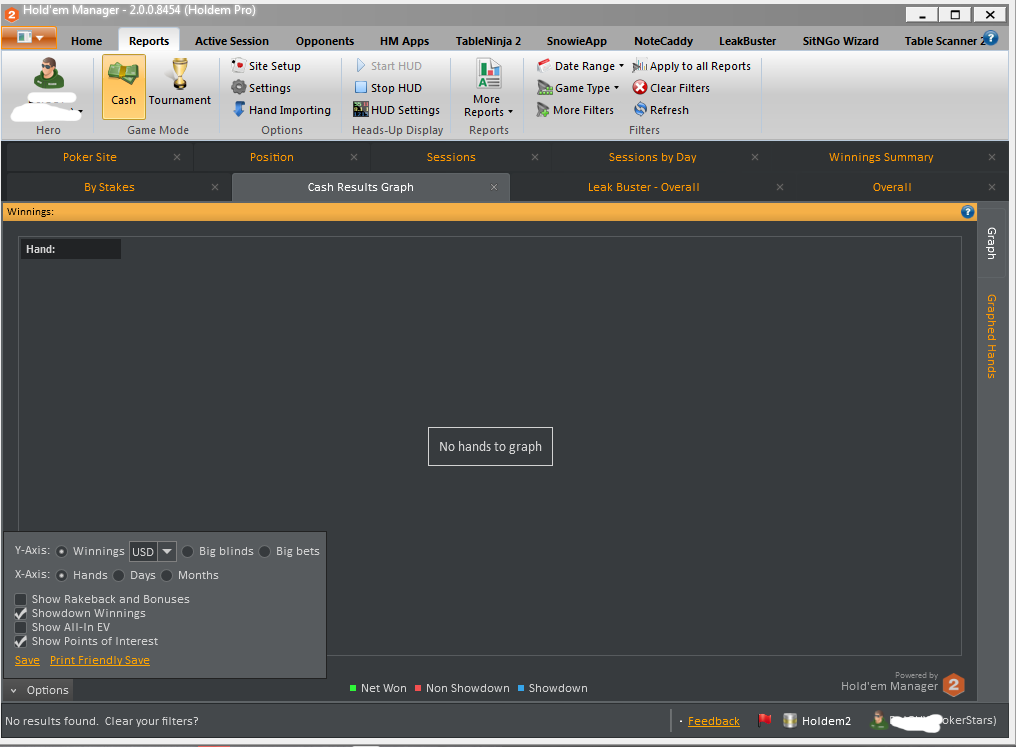Image resolution: width=1016 pixels, height=747 pixels.
Task: Open the NoteCaddy tab
Action: [x=664, y=41]
